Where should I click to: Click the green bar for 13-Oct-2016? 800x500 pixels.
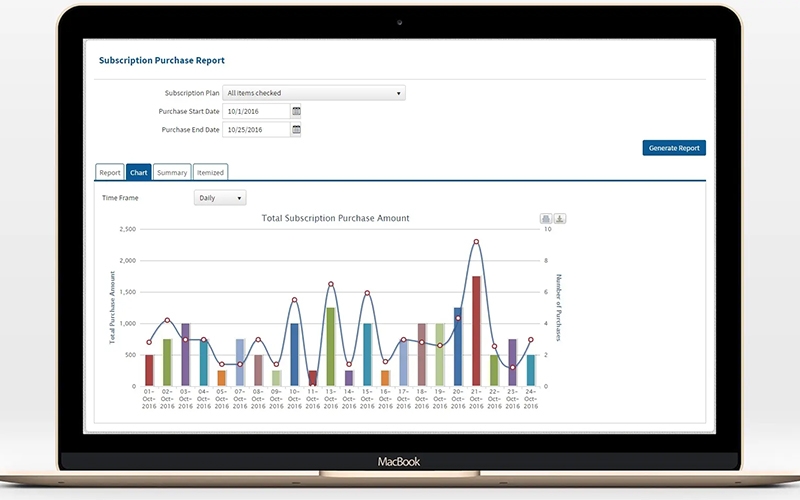pyautogui.click(x=331, y=346)
